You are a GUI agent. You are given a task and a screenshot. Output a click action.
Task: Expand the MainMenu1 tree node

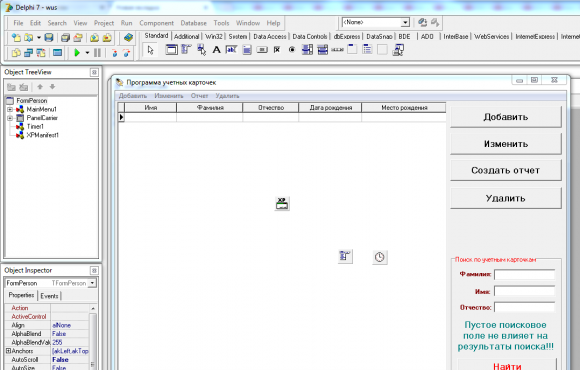(10, 110)
